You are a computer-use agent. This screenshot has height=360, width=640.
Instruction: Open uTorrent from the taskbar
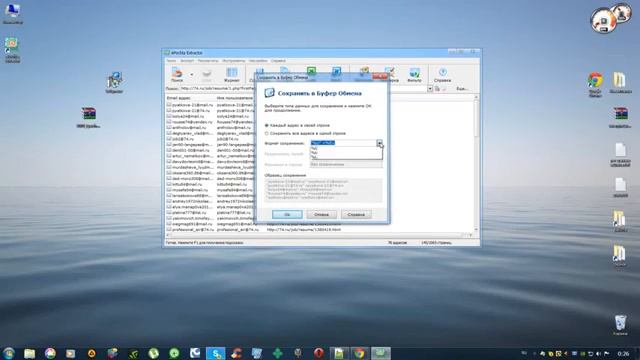[153, 353]
